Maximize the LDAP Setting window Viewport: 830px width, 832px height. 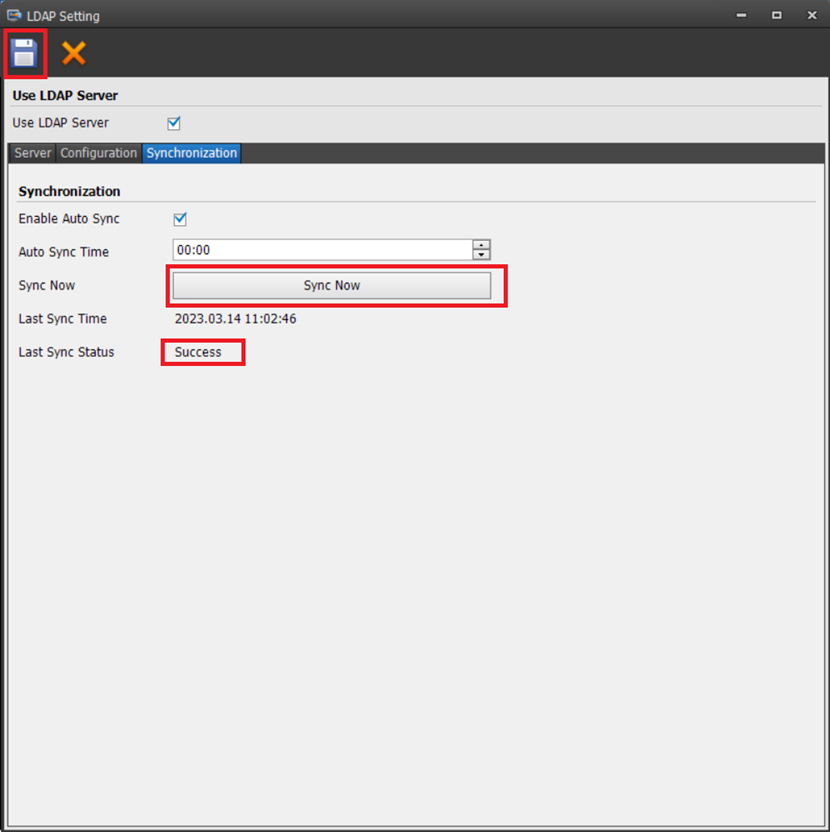[x=776, y=16]
